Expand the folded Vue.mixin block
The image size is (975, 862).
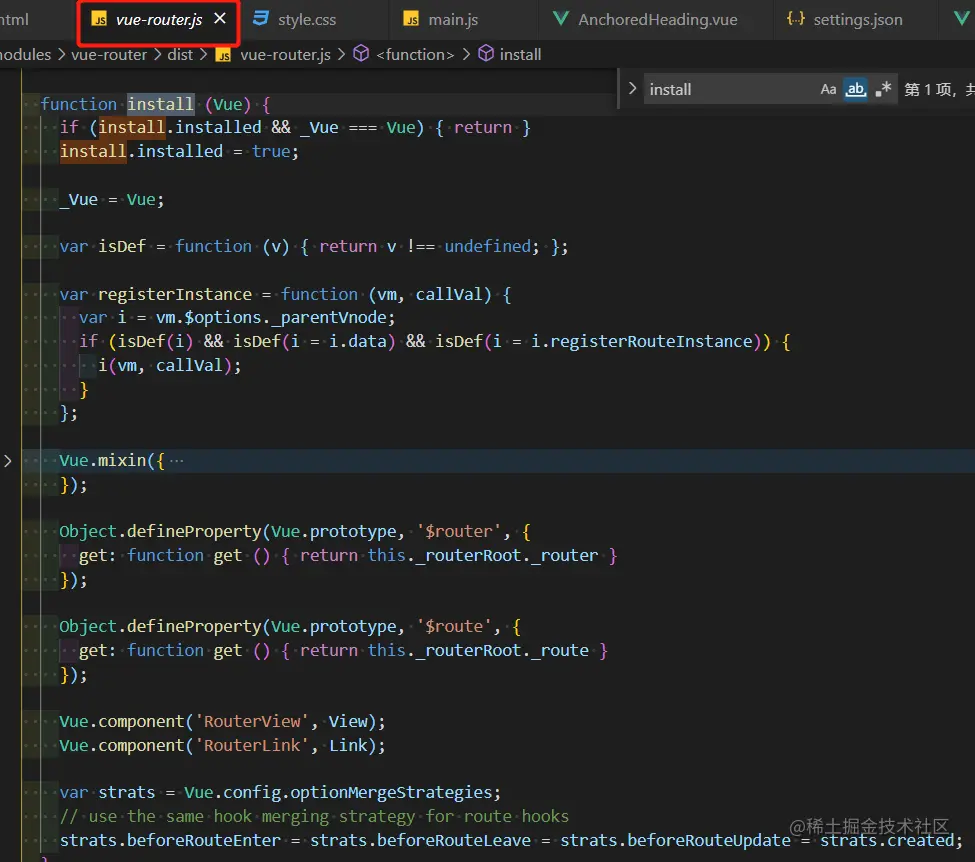(x=8, y=461)
